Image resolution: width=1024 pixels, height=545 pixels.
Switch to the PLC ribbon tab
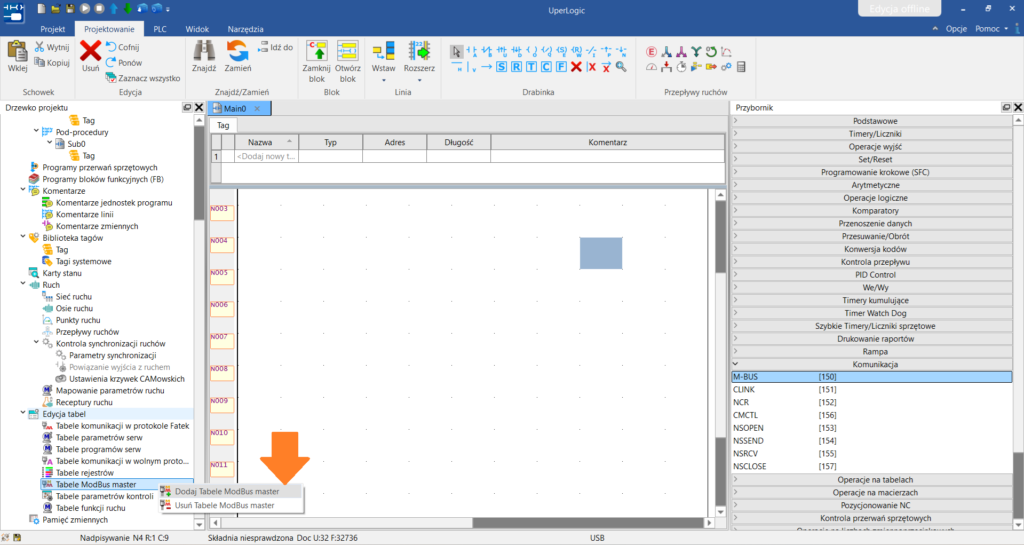159,29
